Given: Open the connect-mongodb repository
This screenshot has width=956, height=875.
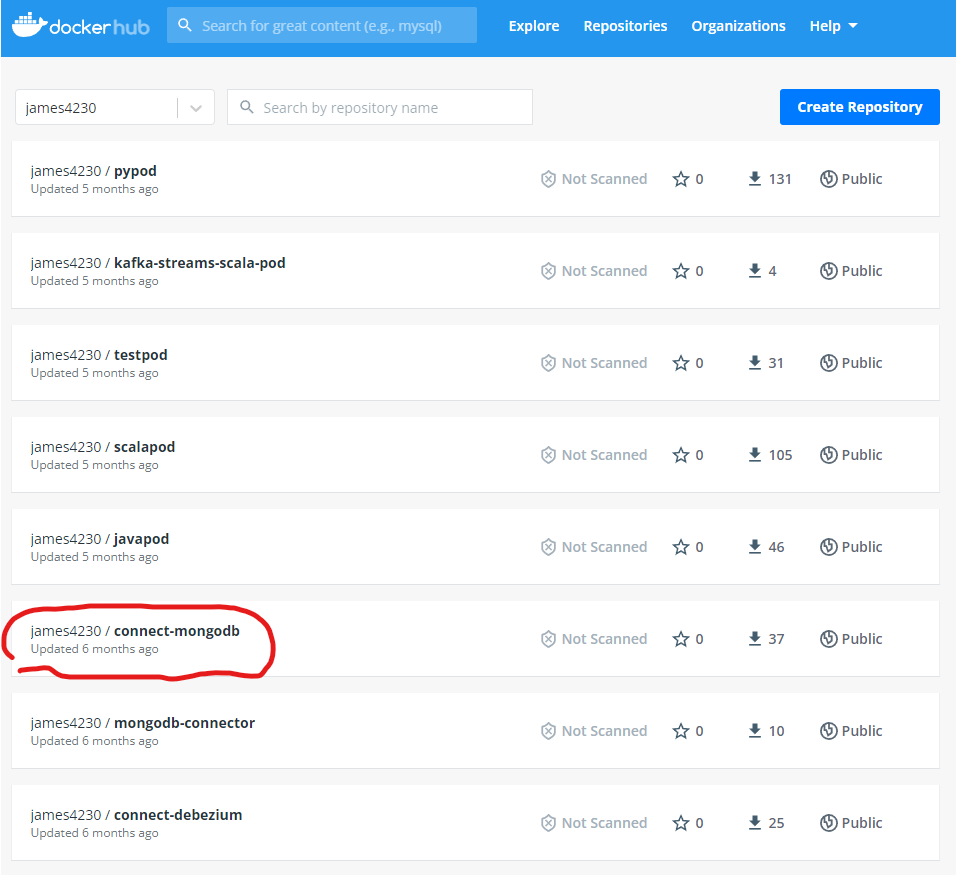Looking at the screenshot, I should coord(176,630).
